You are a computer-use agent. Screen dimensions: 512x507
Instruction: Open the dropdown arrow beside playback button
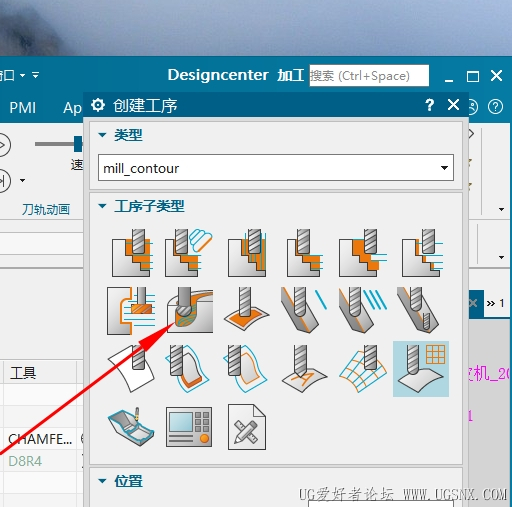[22, 180]
